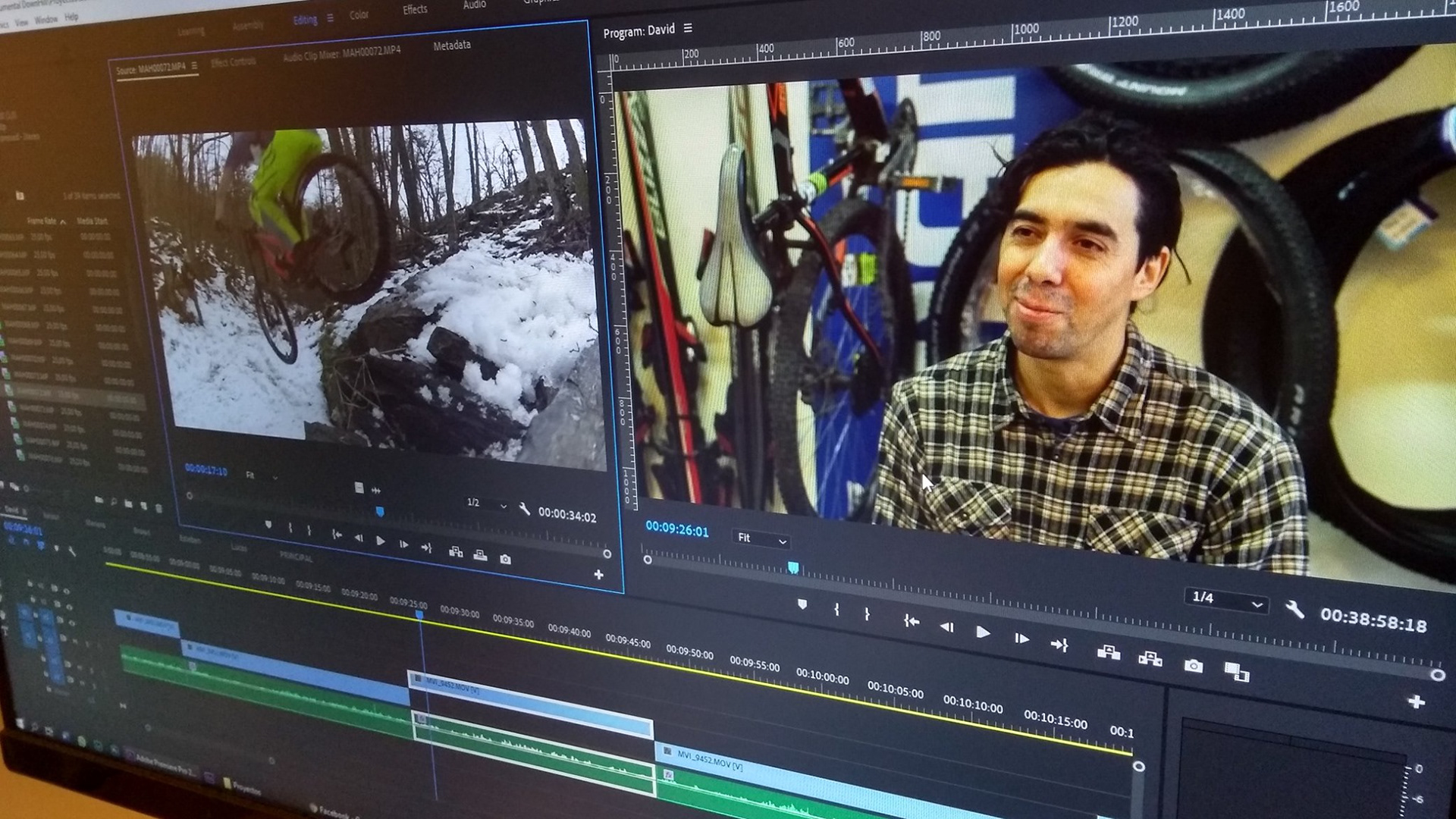Toggle Drag Audio Only waveform icon in Source
1456x819 pixels.
coord(375,491)
